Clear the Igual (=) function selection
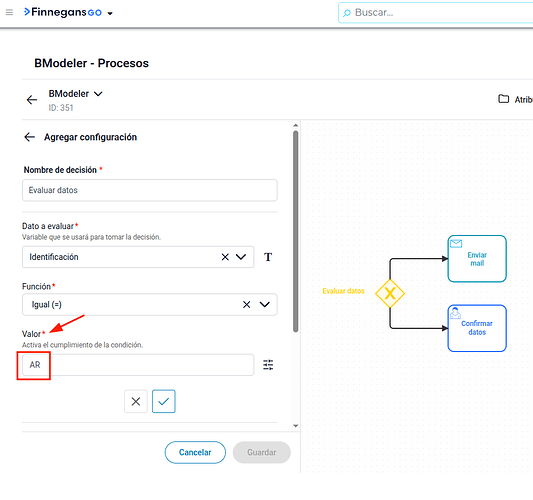Screen dimensions: 533x500 pyautogui.click(x=246, y=305)
